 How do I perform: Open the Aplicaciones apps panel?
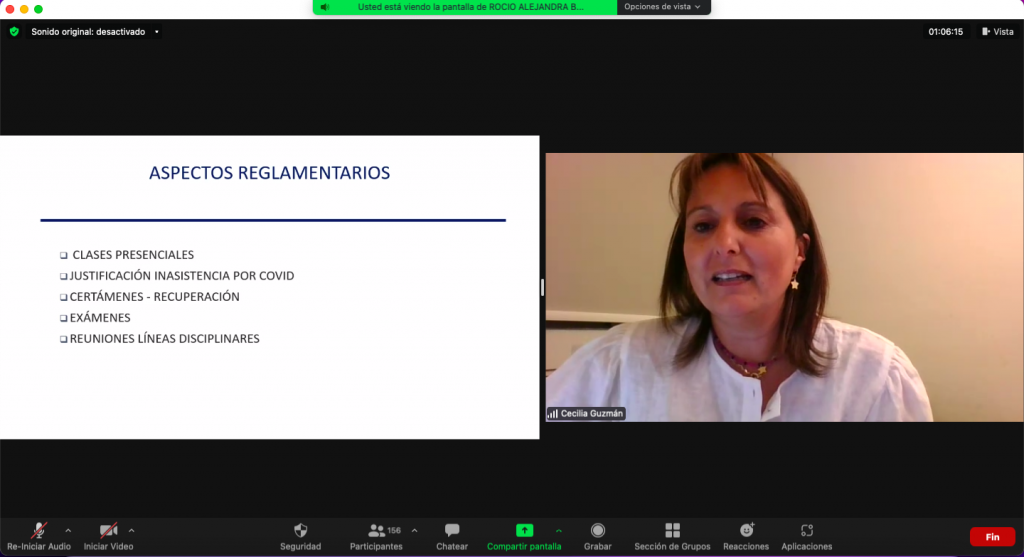[x=807, y=531]
